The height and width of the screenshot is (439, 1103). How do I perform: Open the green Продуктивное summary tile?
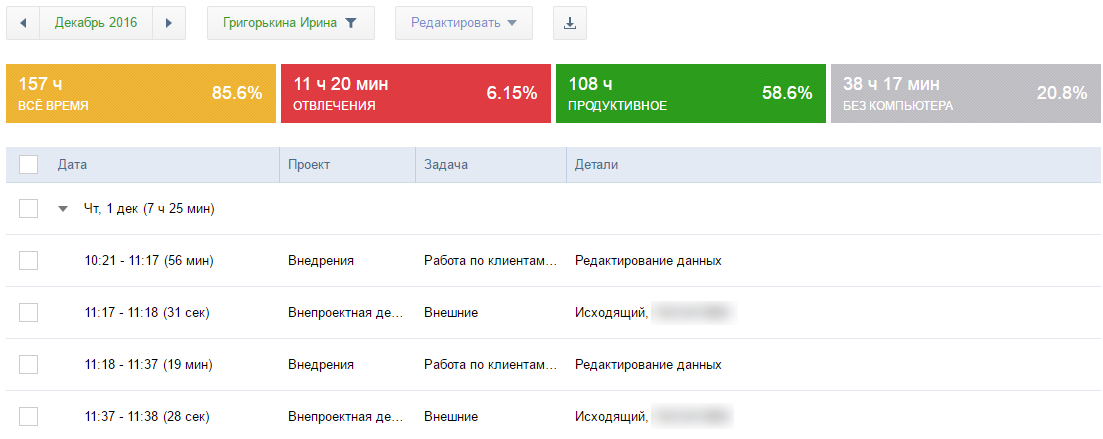click(x=690, y=93)
